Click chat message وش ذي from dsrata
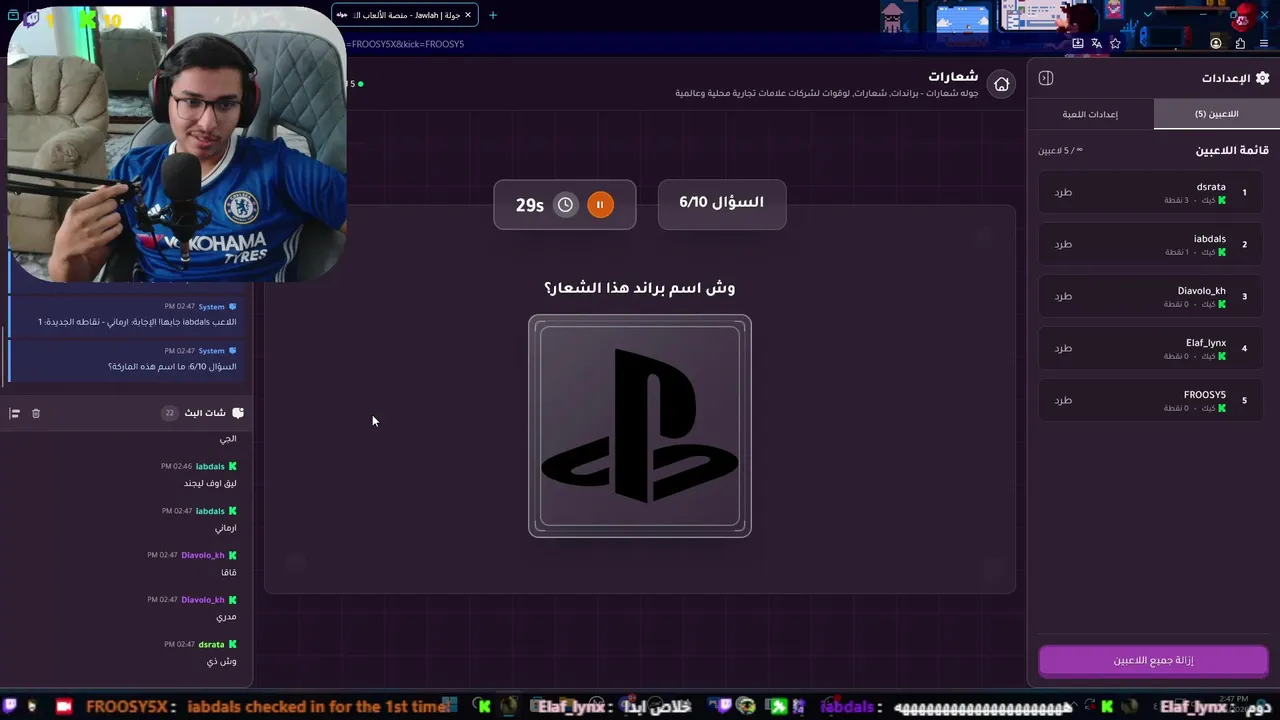This screenshot has width=1280, height=720. click(x=222, y=662)
